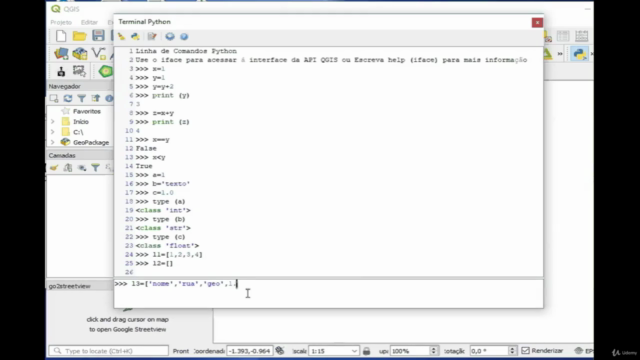Click the rotation 0,0 ° spinner arrows

512,351
